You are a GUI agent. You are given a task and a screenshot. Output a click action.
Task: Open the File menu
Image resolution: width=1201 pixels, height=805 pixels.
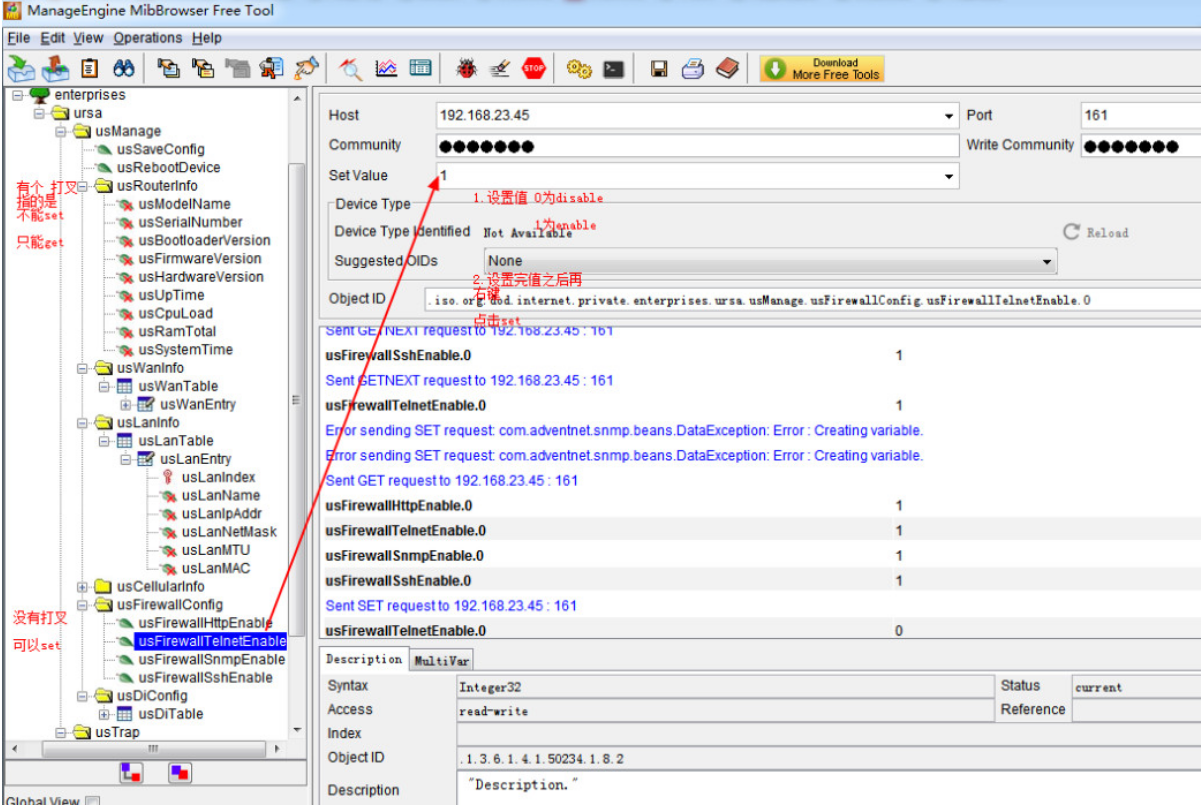point(19,38)
